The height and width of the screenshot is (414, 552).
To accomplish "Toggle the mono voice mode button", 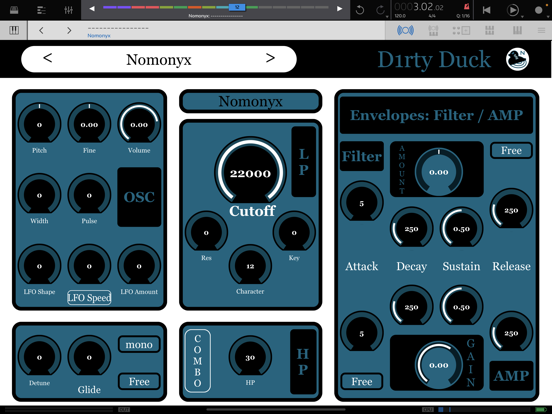I will [x=139, y=344].
